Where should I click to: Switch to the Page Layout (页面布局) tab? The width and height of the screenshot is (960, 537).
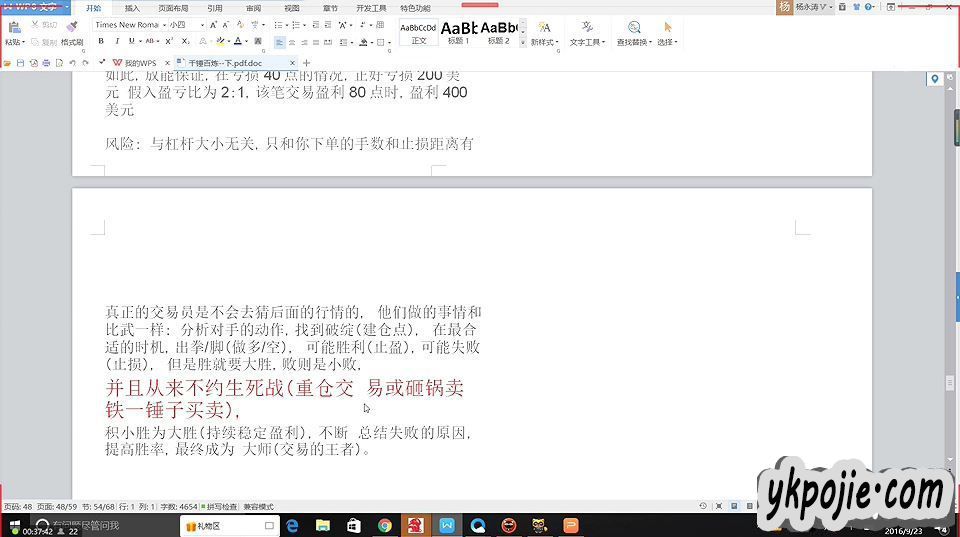[x=173, y=8]
